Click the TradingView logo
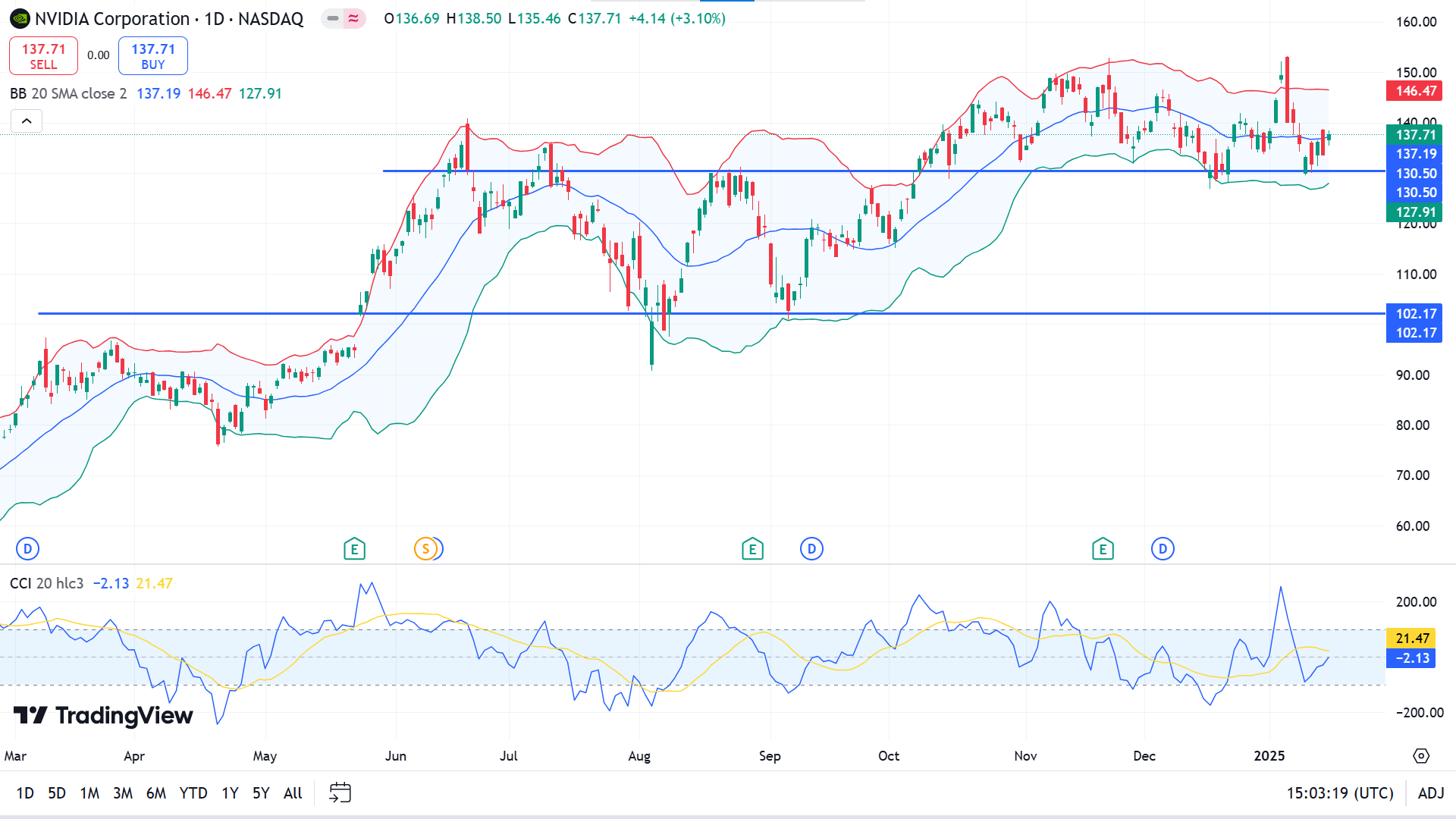The height and width of the screenshot is (819, 1456). click(103, 715)
